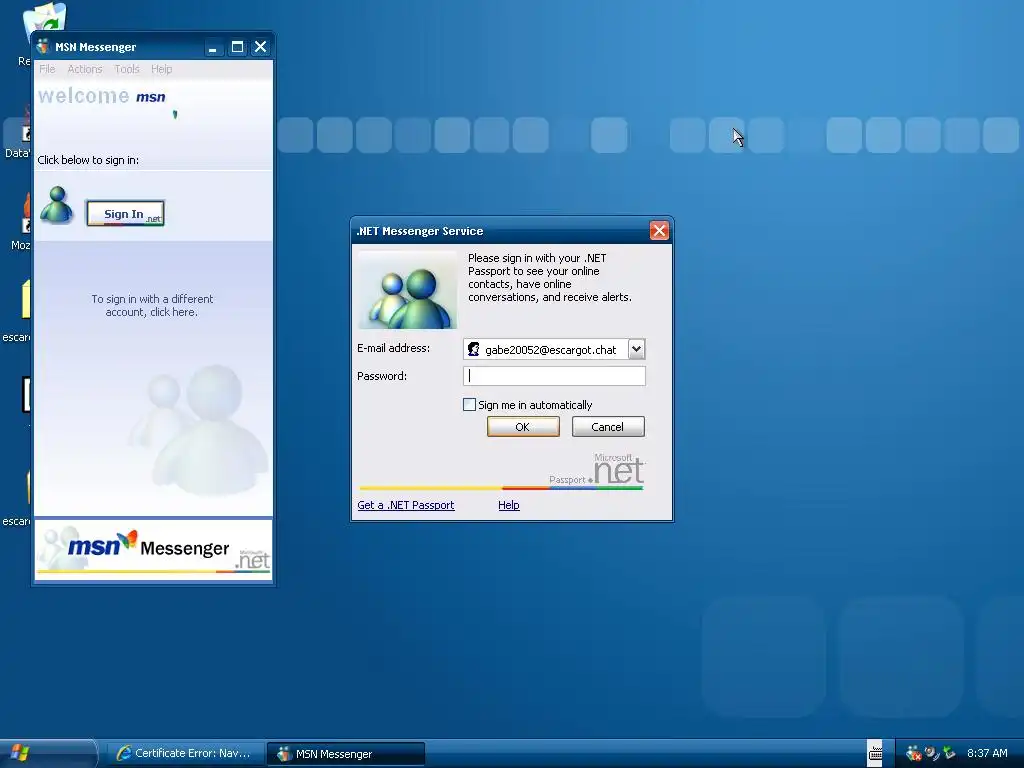
Task: Close the .NET Messenger Service dialog
Action: point(659,231)
